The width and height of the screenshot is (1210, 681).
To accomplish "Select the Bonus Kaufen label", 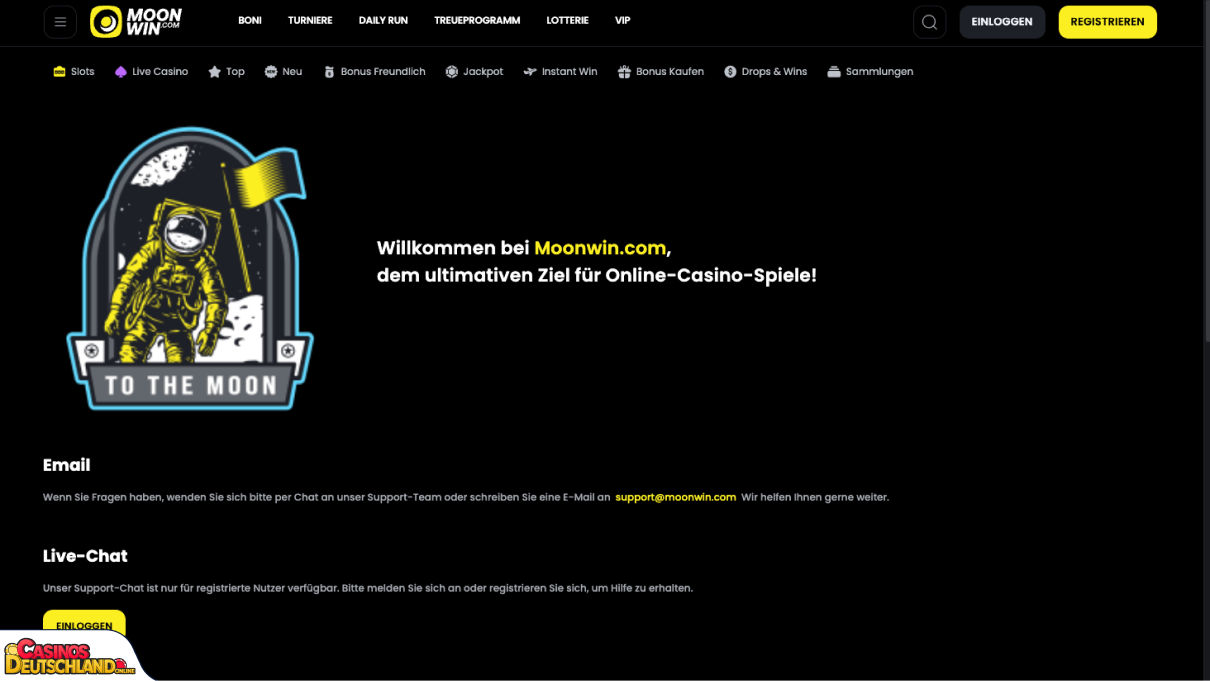I will [x=670, y=72].
